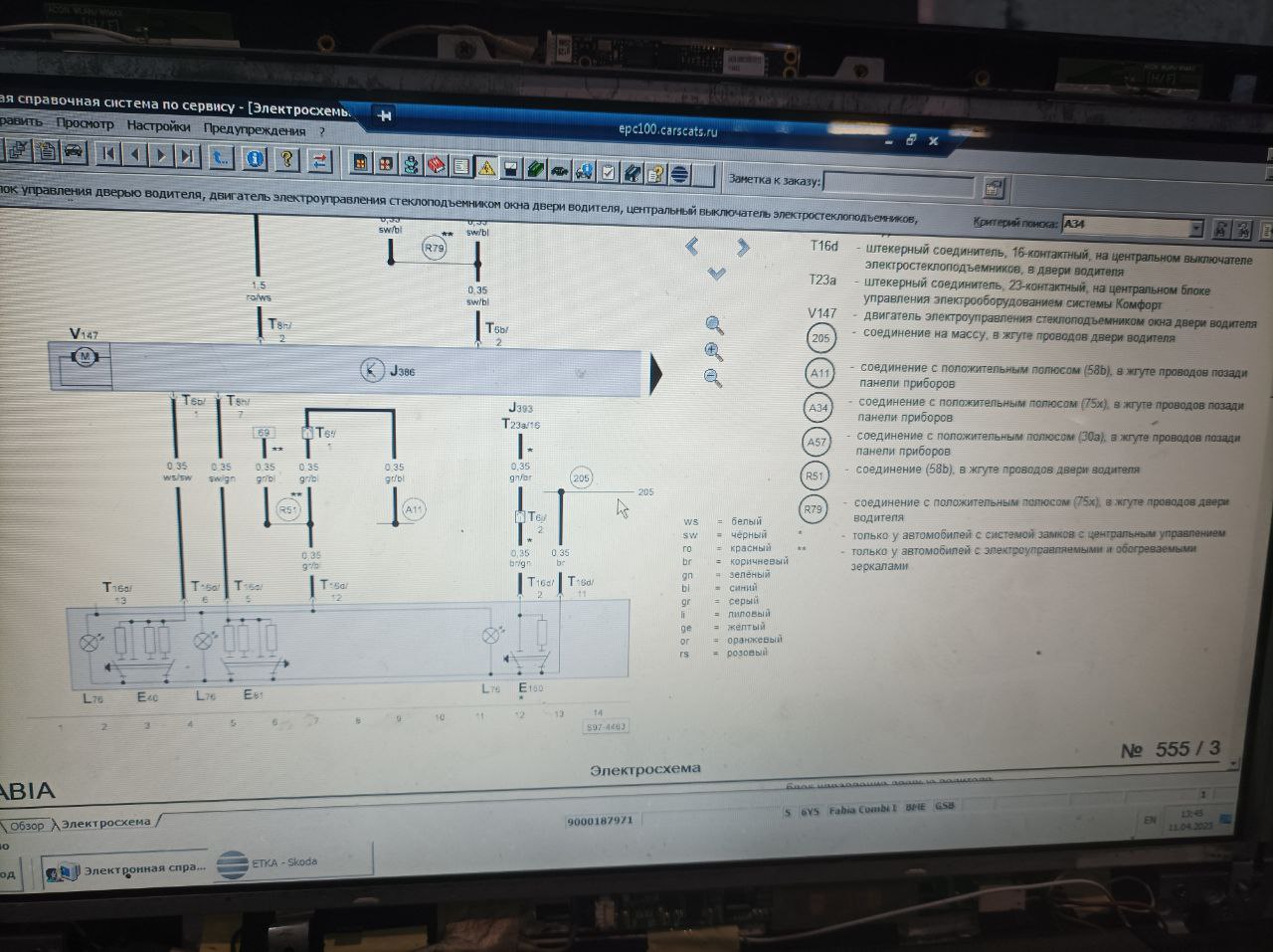The width and height of the screenshot is (1273, 952).
Task: Click the J386 component label
Action: click(x=402, y=371)
